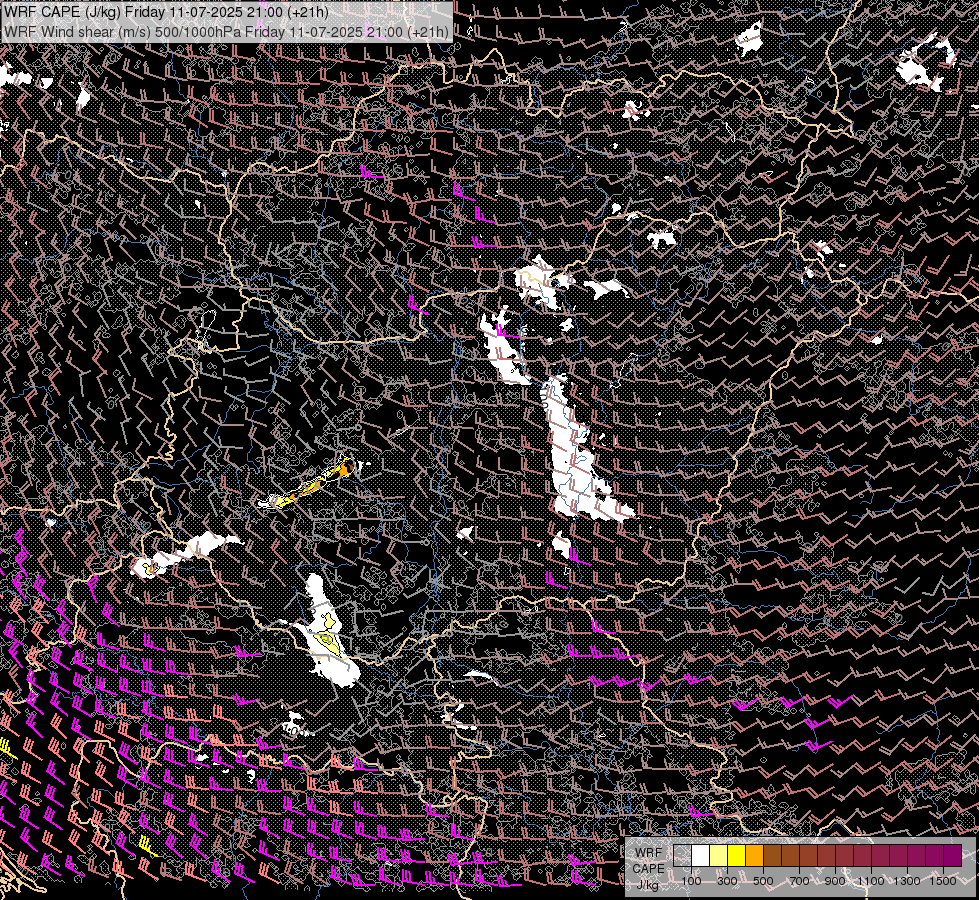This screenshot has height=900, width=979.
Task: Select the white 100 J/kg legend swatch
Action: (x=701, y=855)
